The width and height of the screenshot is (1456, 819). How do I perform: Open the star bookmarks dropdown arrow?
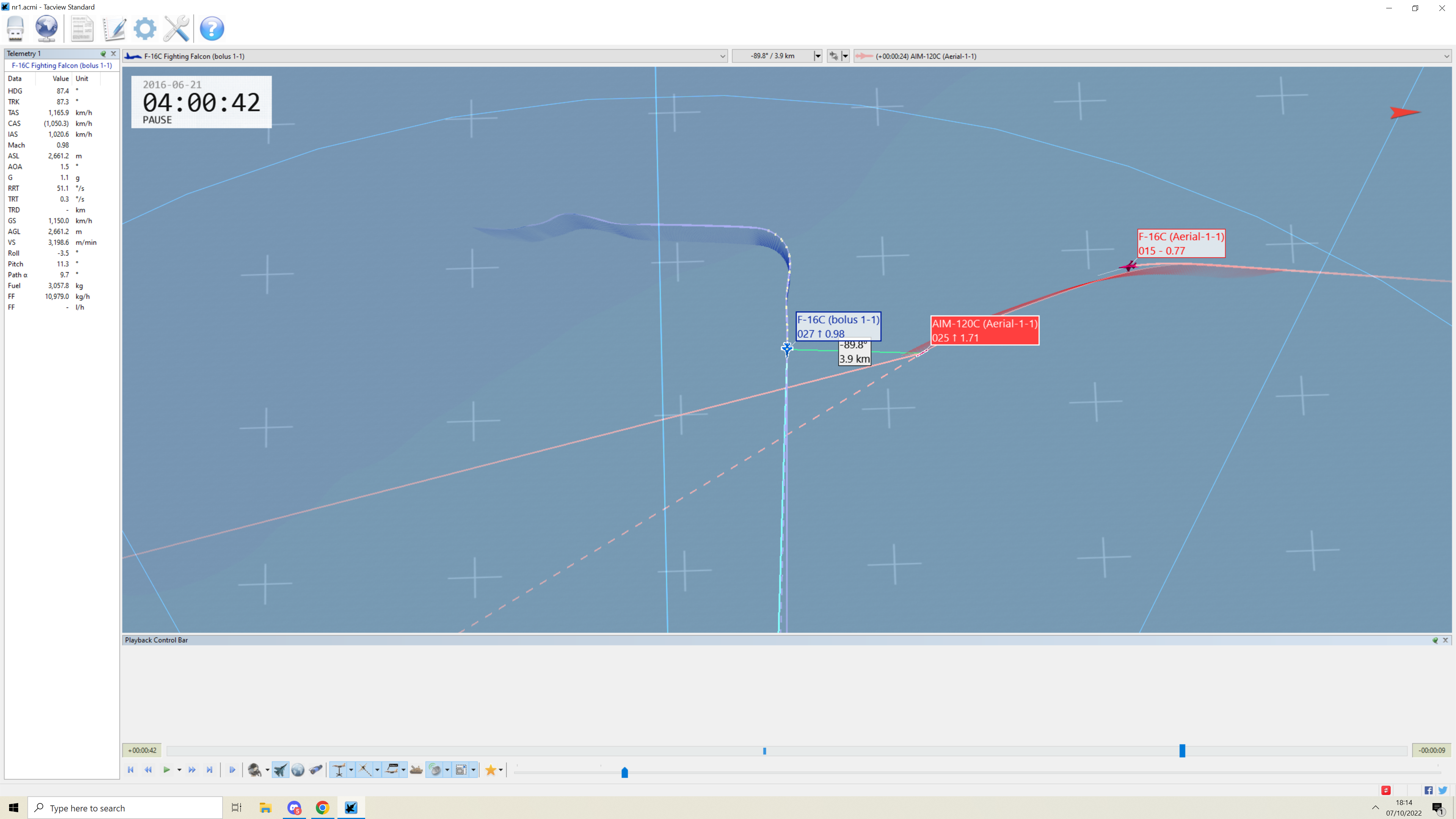click(501, 770)
